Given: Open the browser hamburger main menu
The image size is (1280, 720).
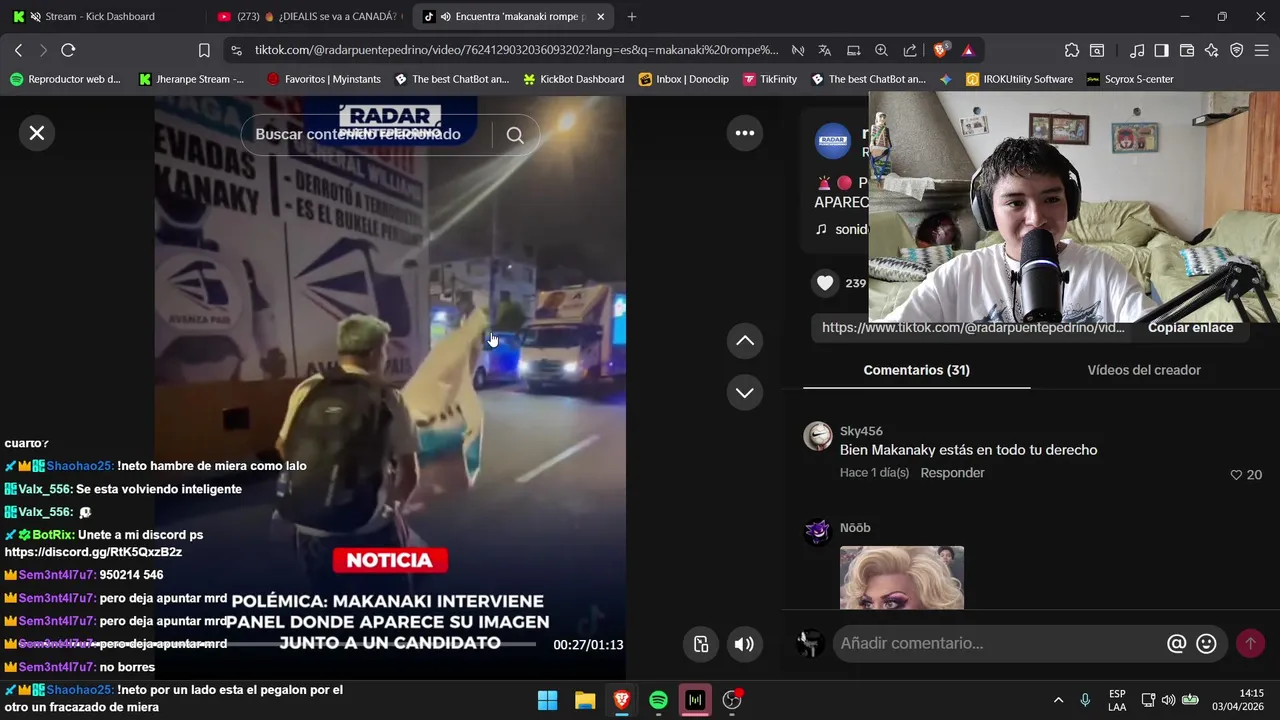Looking at the screenshot, I should tap(1261, 50).
